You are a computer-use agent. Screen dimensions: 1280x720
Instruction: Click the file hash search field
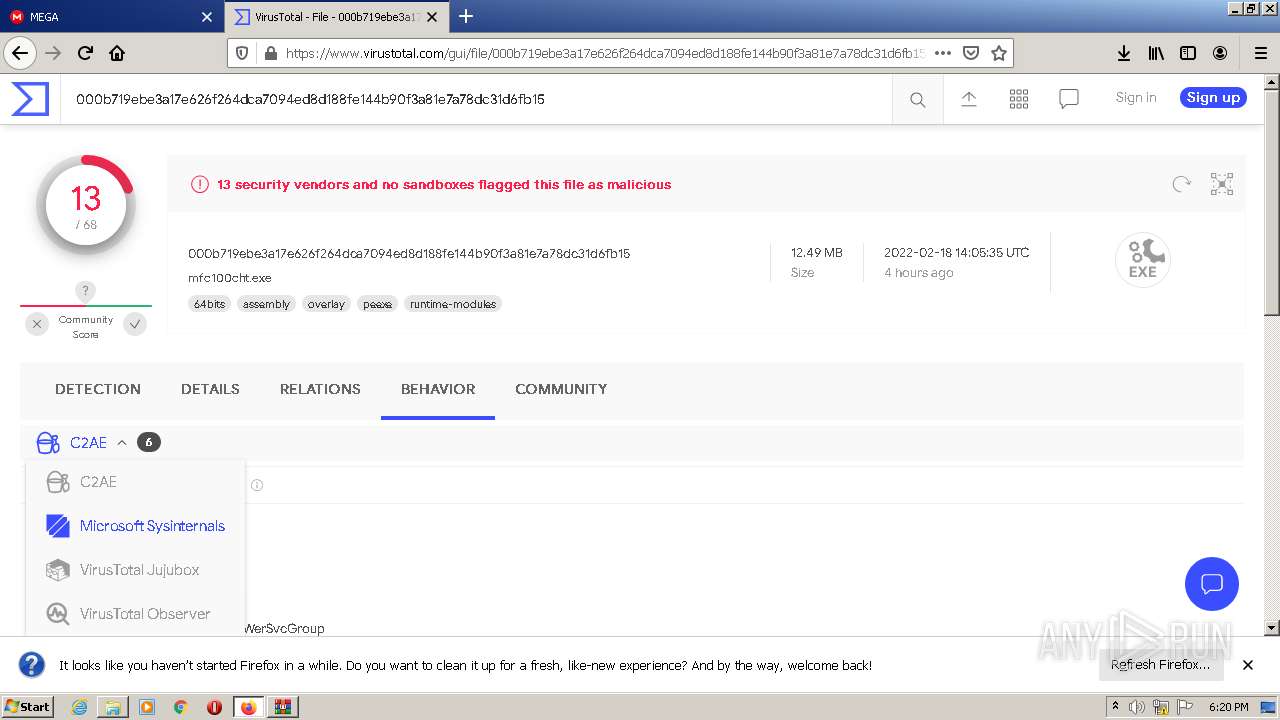(476, 99)
